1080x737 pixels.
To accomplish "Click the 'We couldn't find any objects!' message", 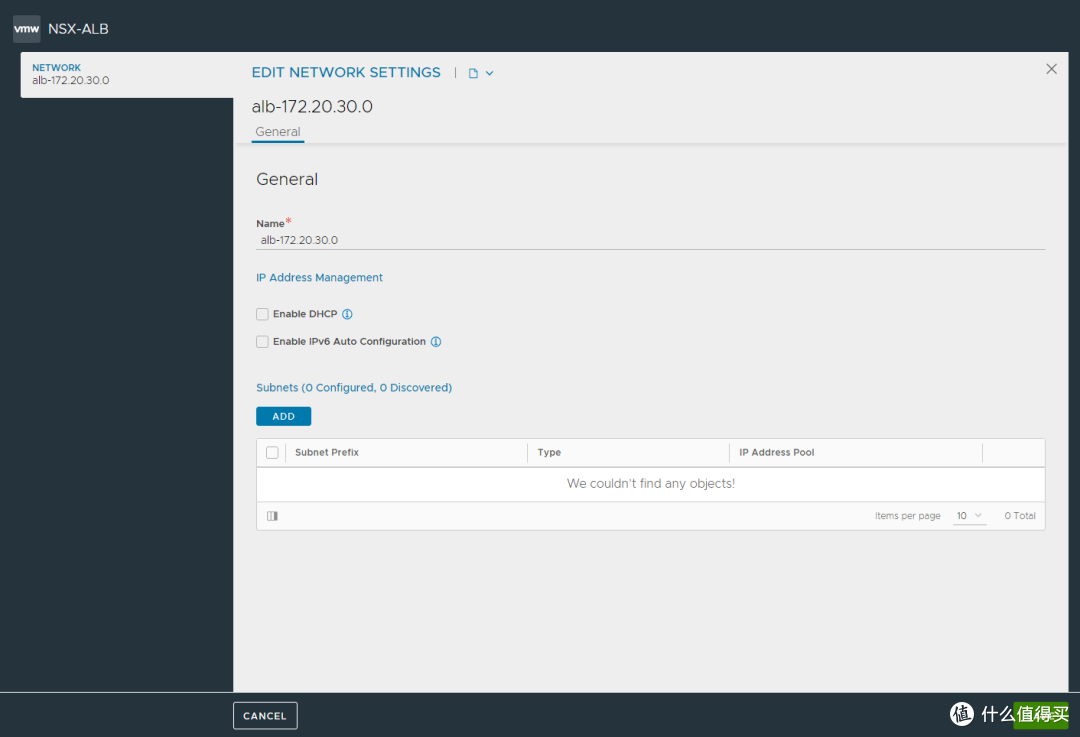I will (x=651, y=484).
